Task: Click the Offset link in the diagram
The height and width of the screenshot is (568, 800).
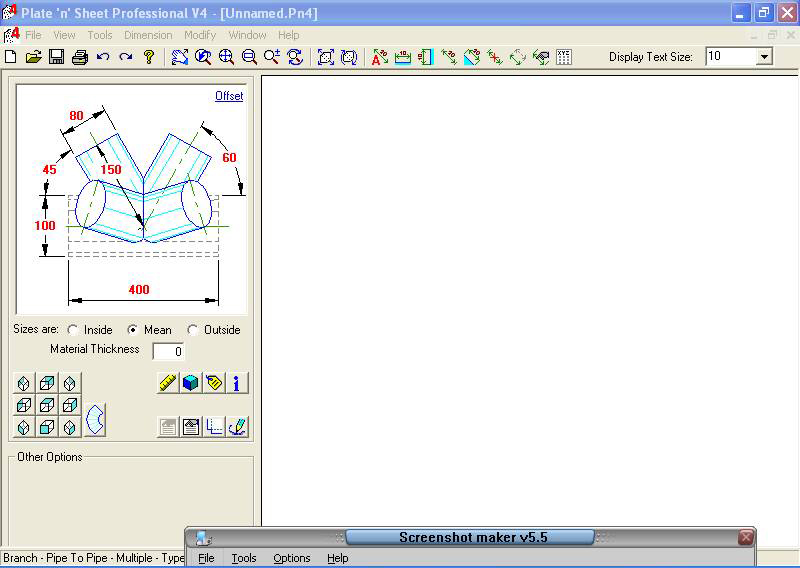Action: pos(229,96)
